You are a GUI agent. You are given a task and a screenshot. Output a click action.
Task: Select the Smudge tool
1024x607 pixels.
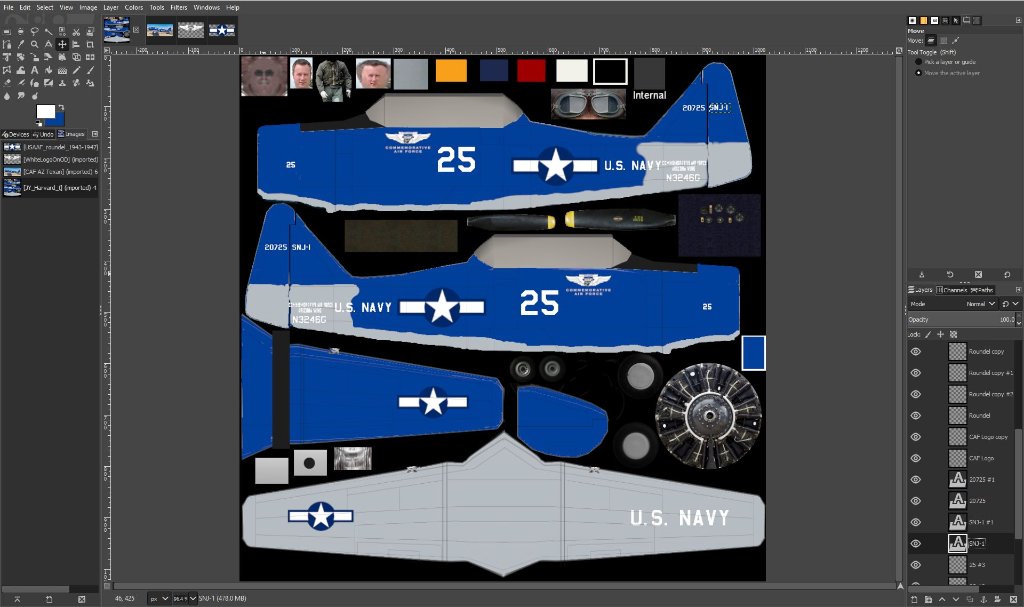tap(21, 95)
